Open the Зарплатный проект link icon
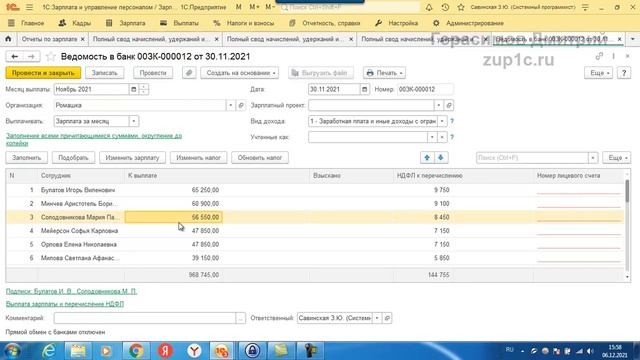The height and width of the screenshot is (360, 640). 449,105
